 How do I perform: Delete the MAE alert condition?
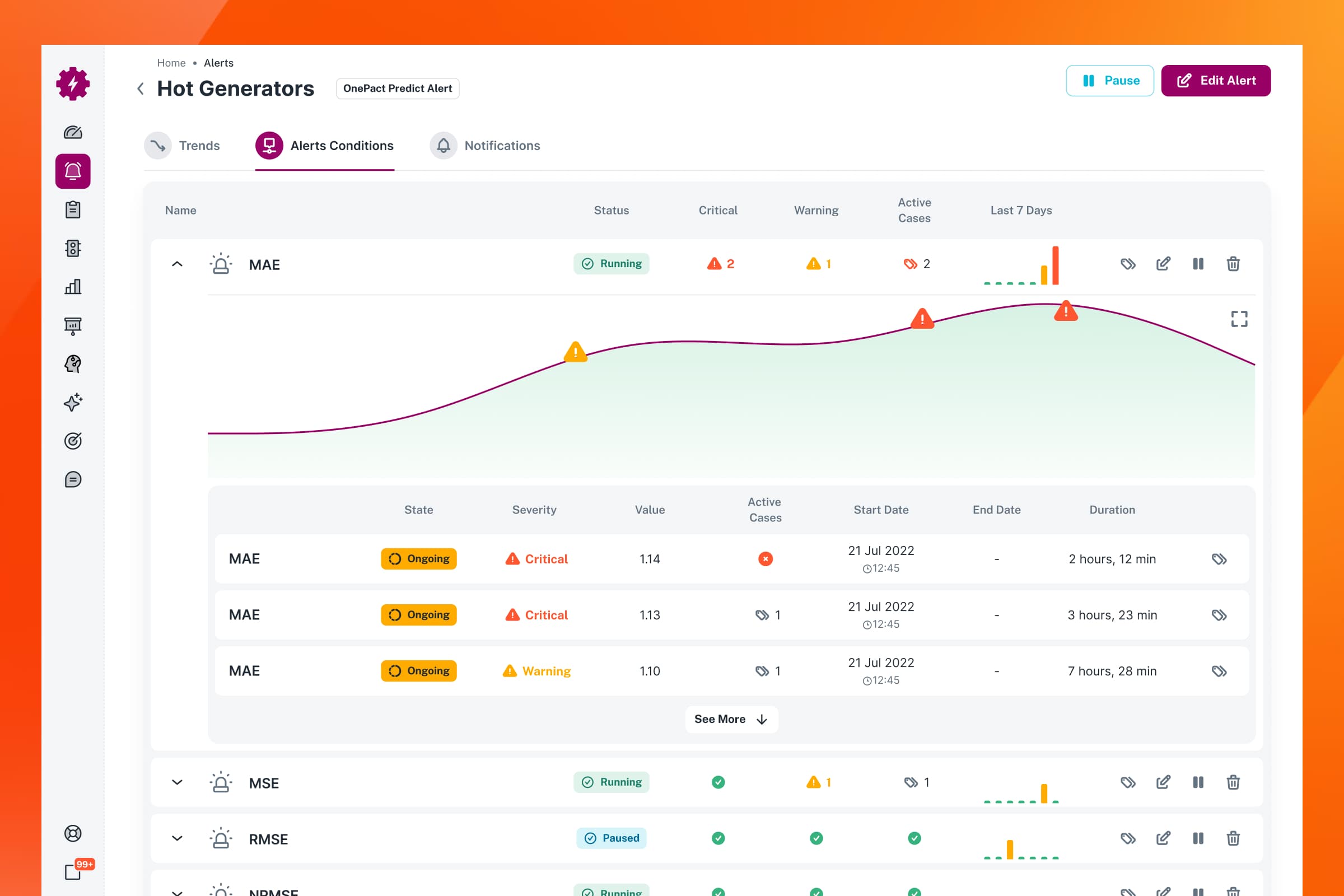[1233, 264]
